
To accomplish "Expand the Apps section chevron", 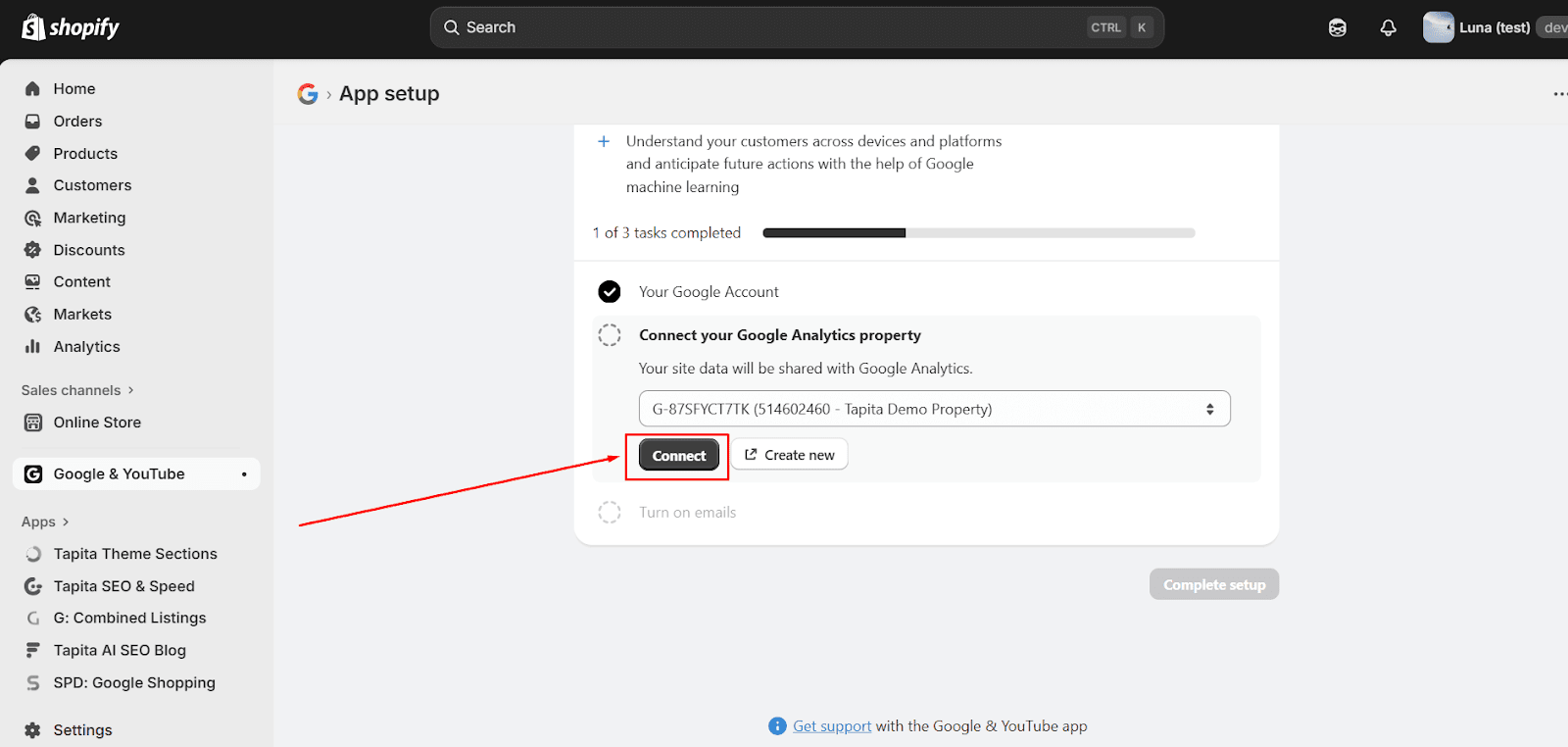I will (x=66, y=522).
